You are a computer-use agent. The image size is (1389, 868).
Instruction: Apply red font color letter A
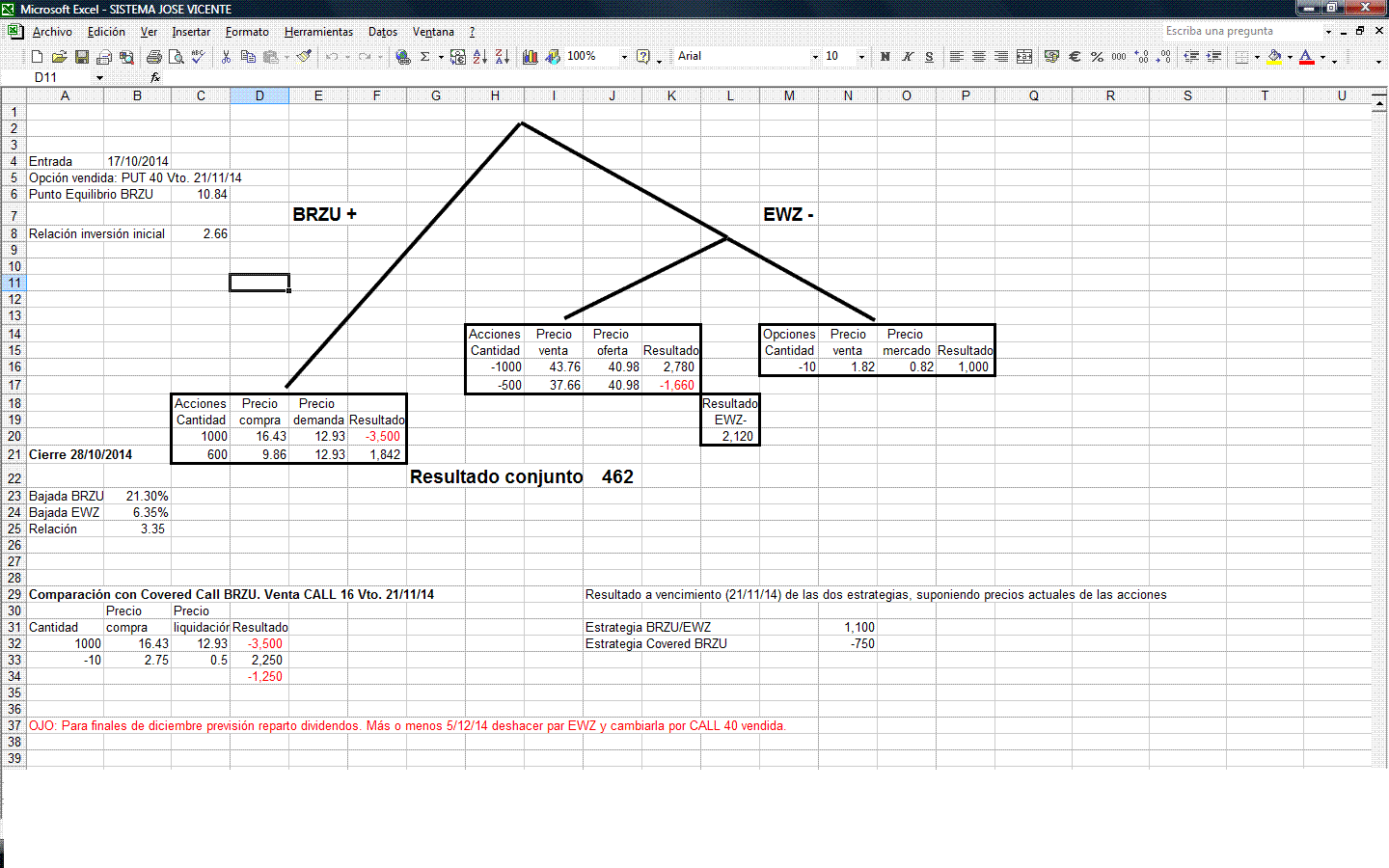coord(1307,57)
